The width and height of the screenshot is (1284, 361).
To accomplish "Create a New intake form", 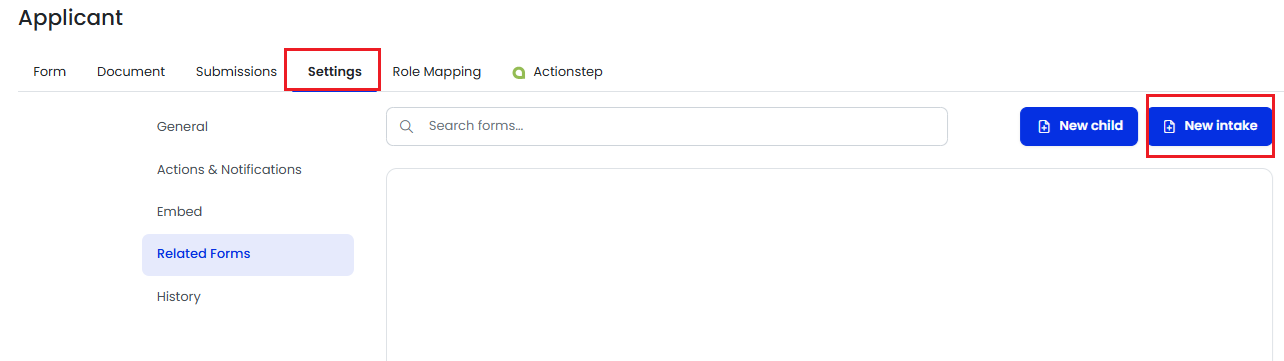I will (1210, 126).
